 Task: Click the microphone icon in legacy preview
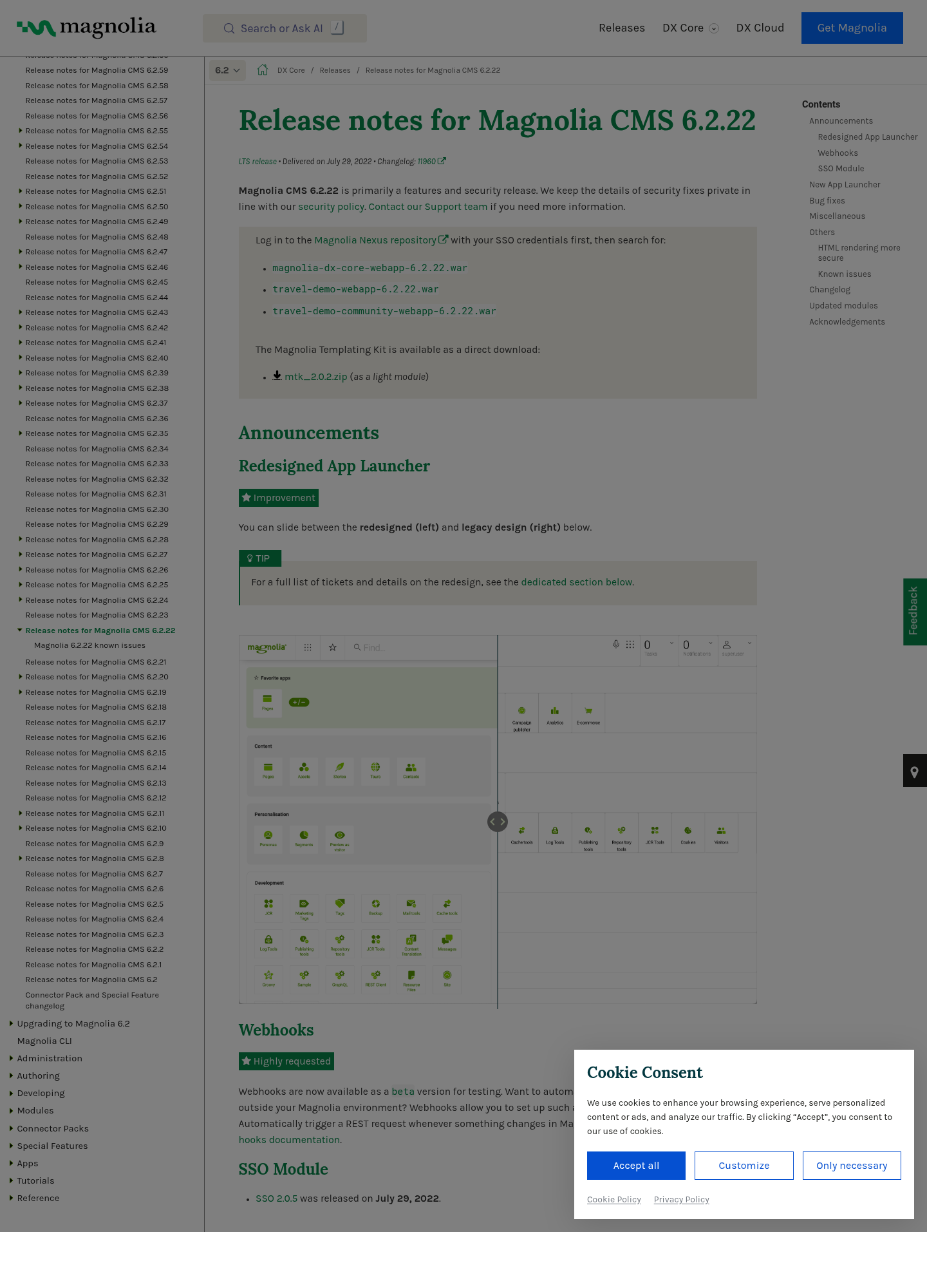coord(616,644)
